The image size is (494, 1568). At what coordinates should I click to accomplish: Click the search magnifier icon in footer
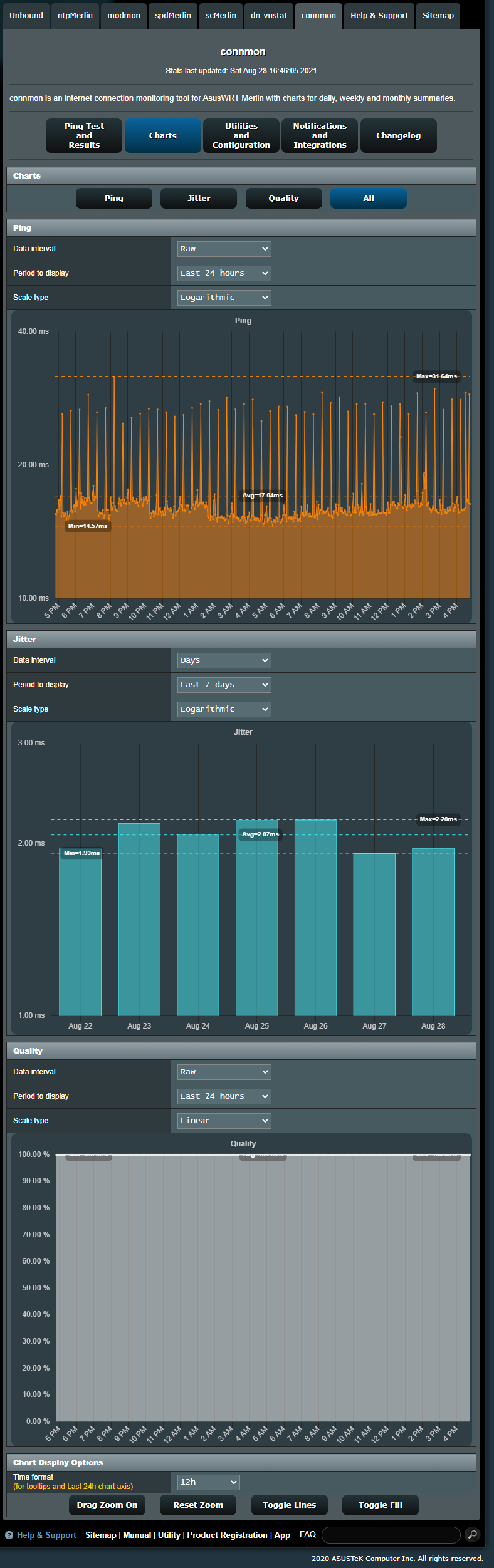click(x=472, y=1534)
